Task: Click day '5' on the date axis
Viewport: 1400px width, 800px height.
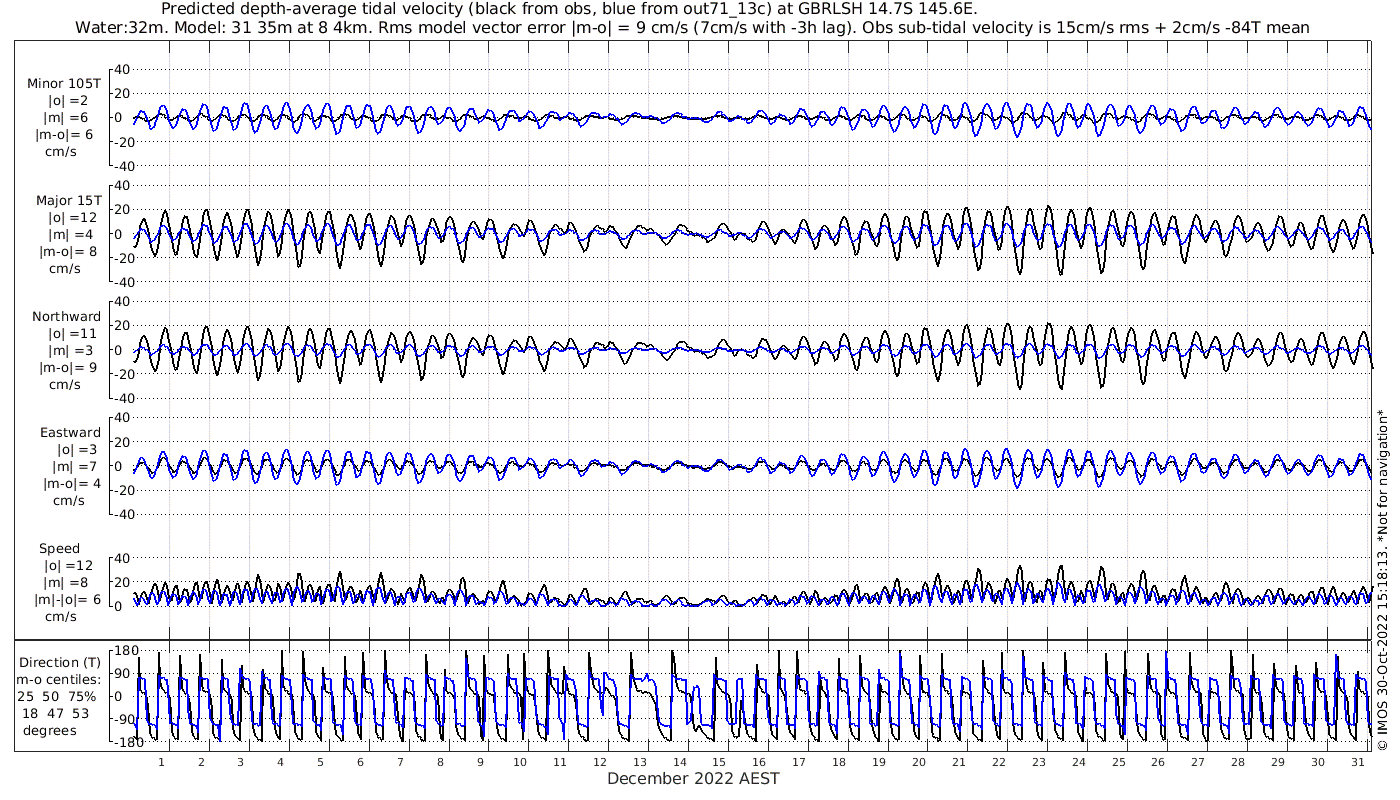Action: click(320, 762)
